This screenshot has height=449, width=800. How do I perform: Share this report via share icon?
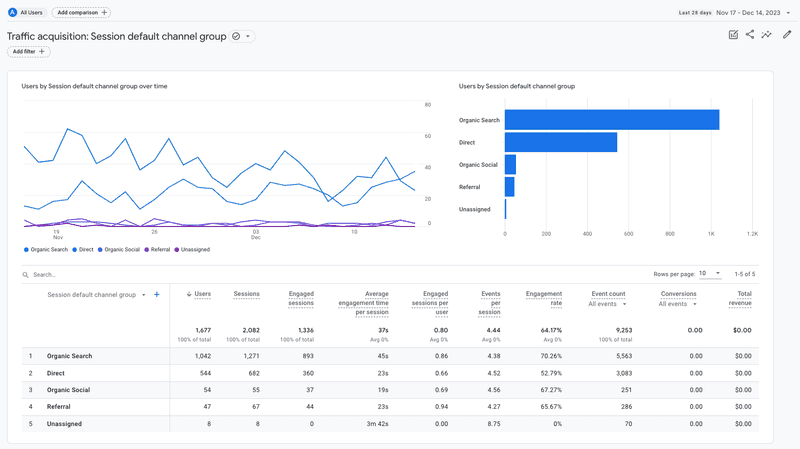click(x=750, y=35)
